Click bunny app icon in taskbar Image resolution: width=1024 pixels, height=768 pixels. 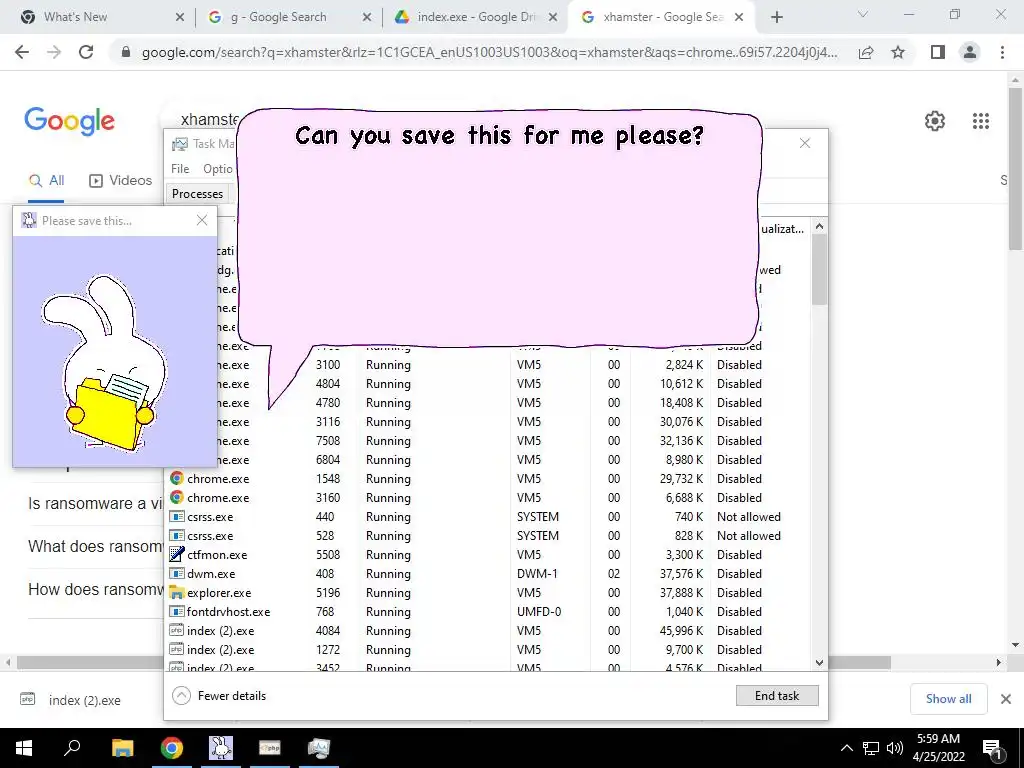221,748
